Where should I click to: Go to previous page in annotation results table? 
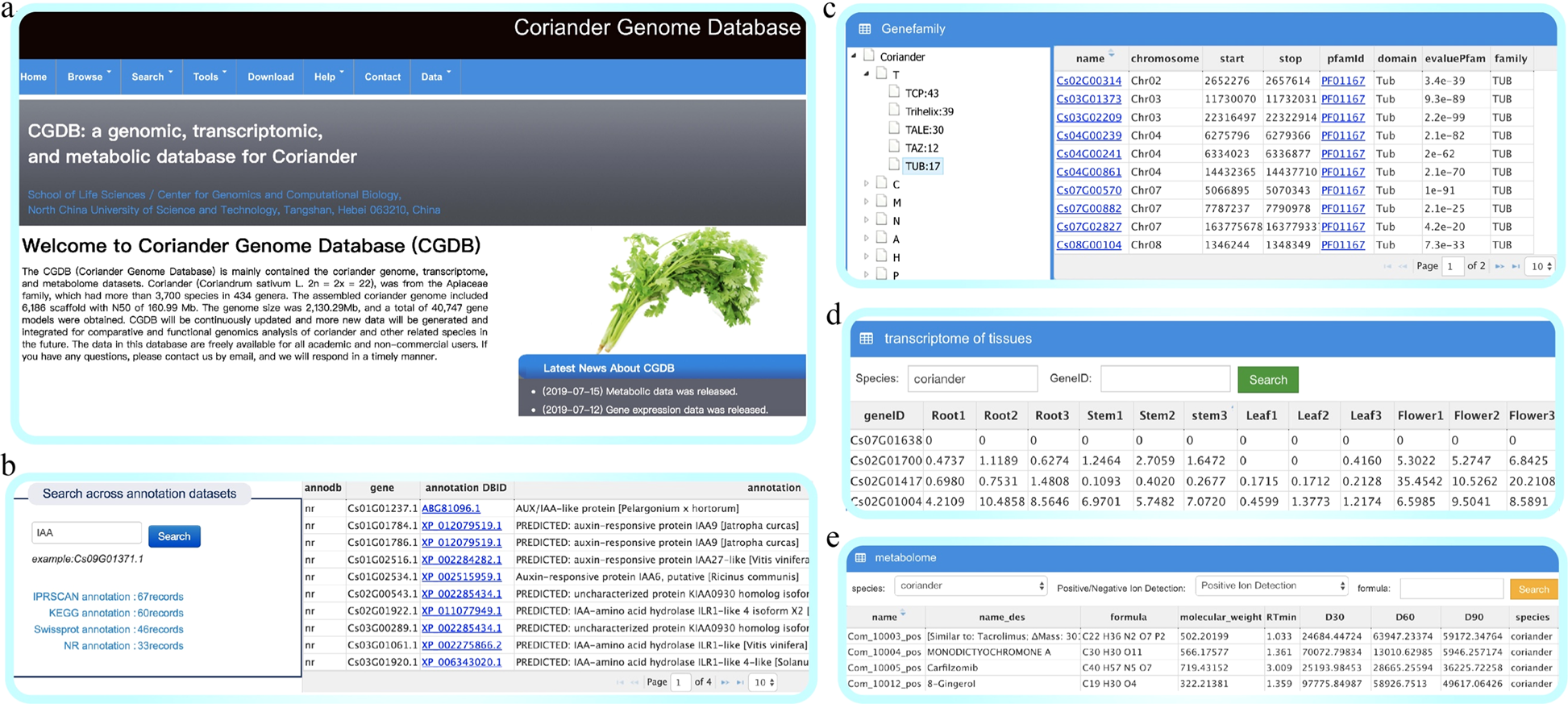tap(635, 682)
